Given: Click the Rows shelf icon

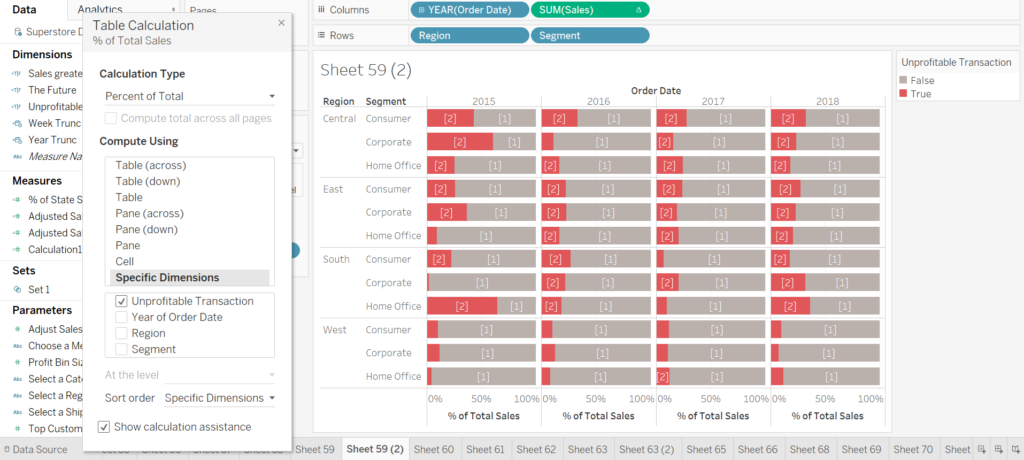Looking at the screenshot, I should (x=320, y=35).
